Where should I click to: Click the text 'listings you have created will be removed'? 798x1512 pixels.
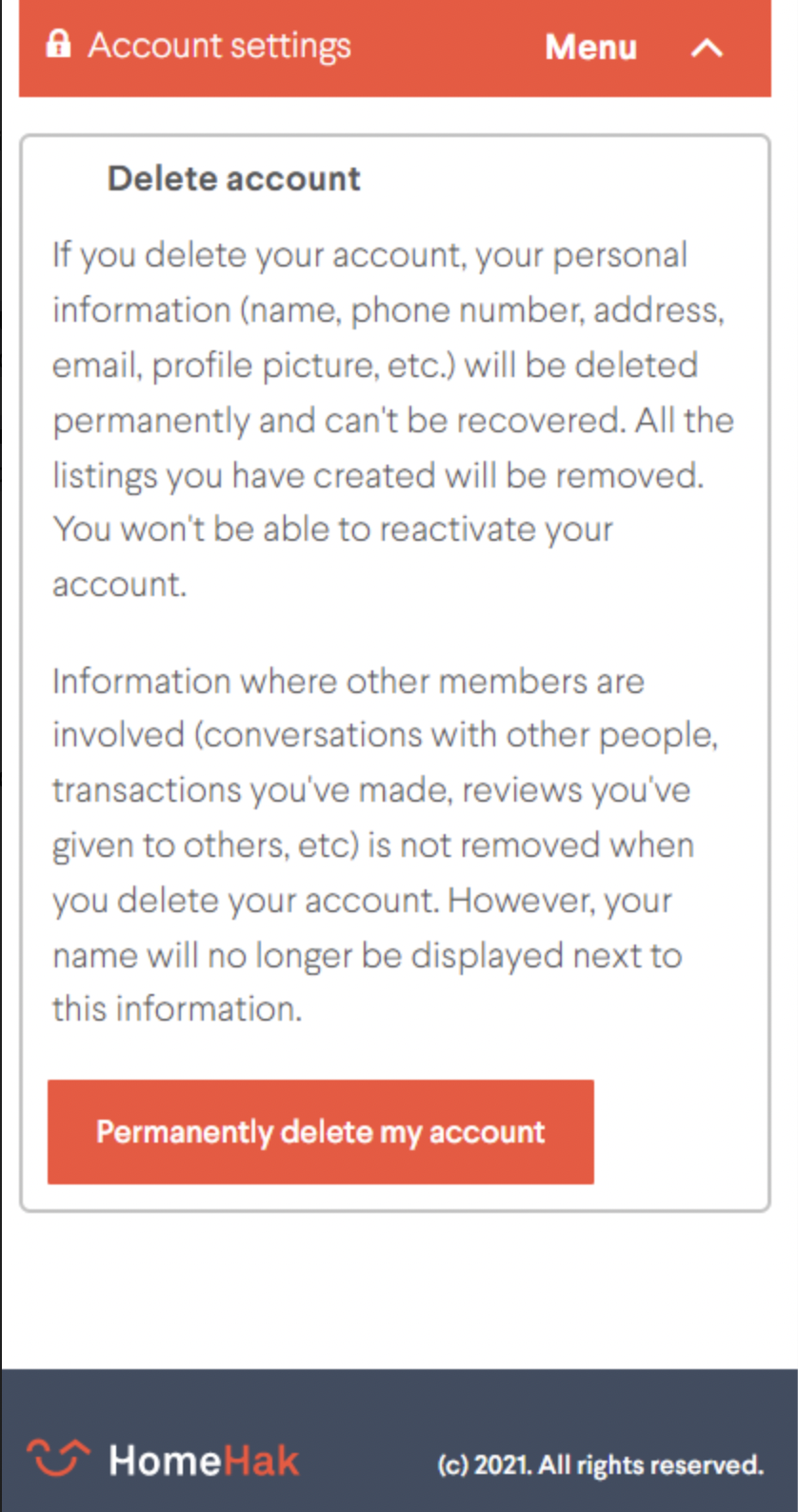(378, 475)
